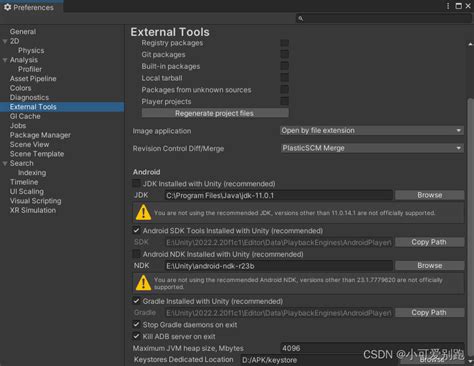Screen dimensions: 474x366
Task: Click the JDK warning triangle icon
Action: click(143, 212)
